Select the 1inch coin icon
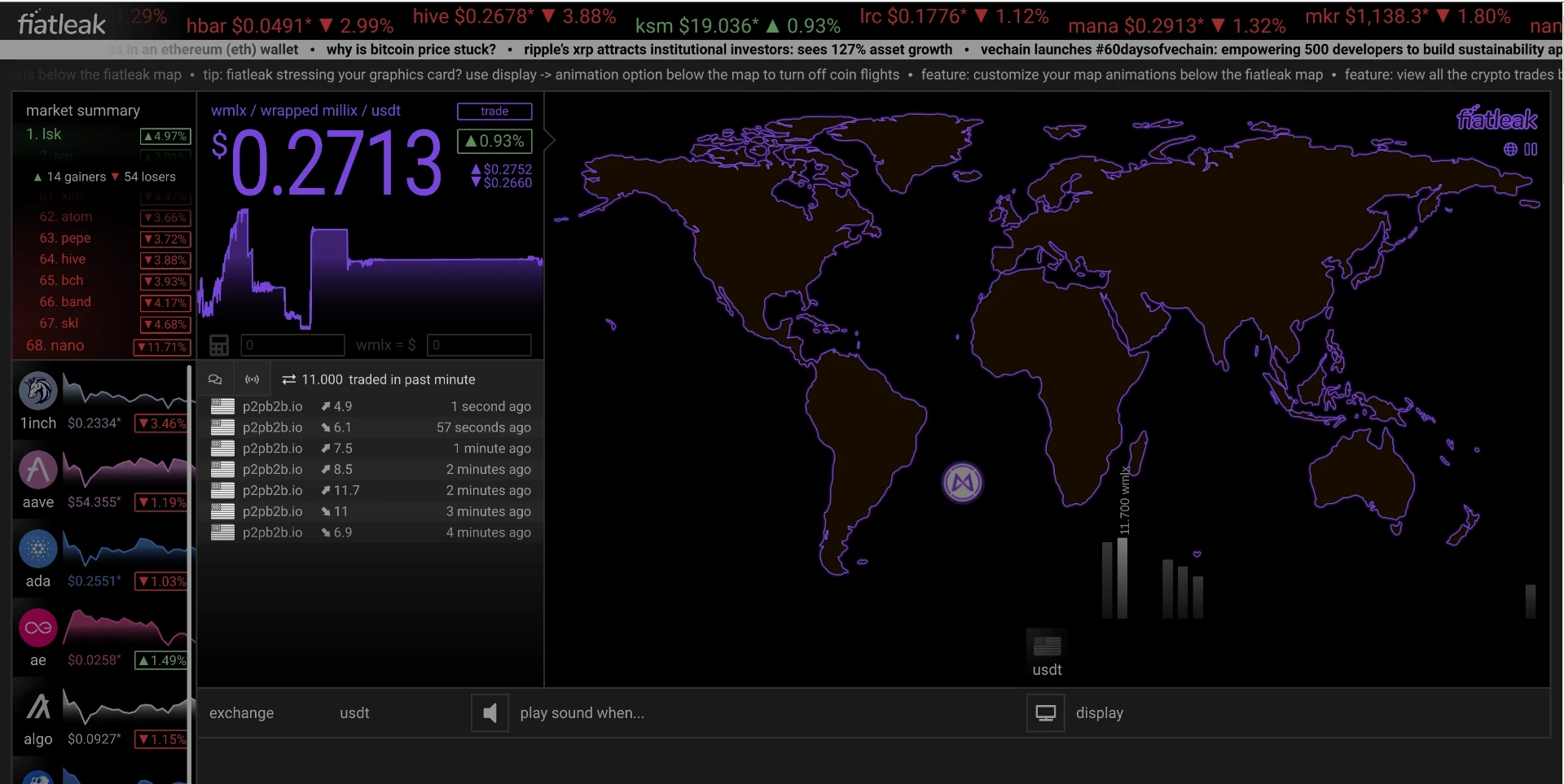 pyautogui.click(x=38, y=391)
